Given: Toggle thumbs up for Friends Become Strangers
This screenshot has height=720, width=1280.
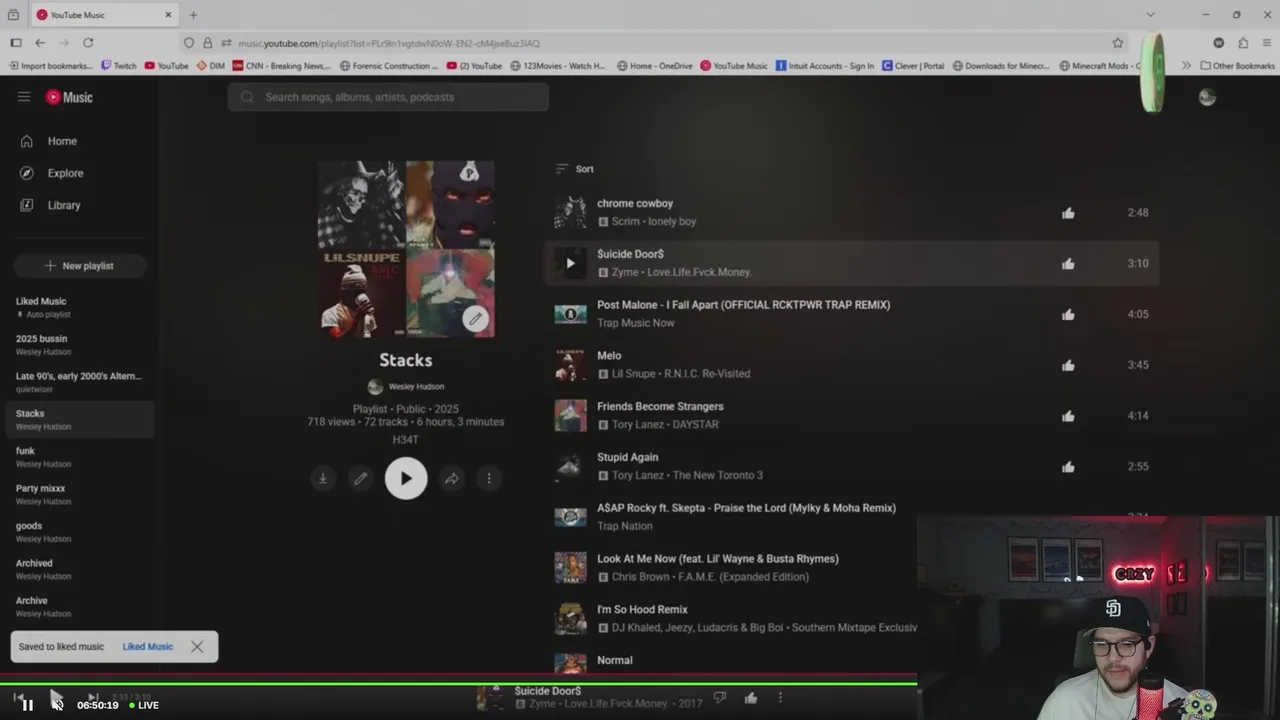Looking at the screenshot, I should 1068,416.
